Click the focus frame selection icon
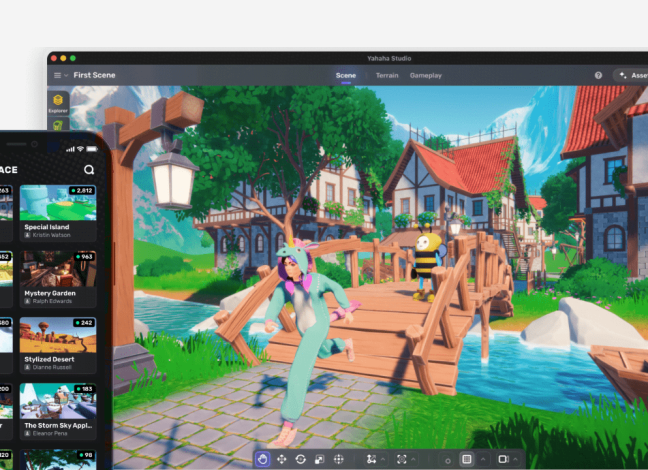648x470 pixels. pyautogui.click(x=401, y=459)
